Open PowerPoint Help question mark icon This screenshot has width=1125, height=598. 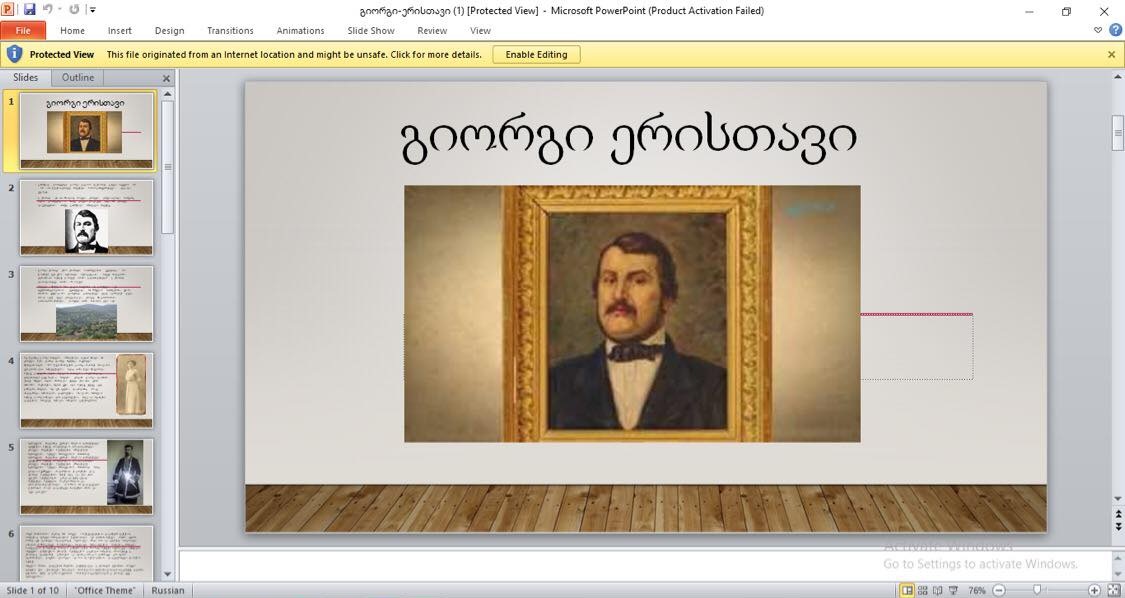pos(1116,30)
